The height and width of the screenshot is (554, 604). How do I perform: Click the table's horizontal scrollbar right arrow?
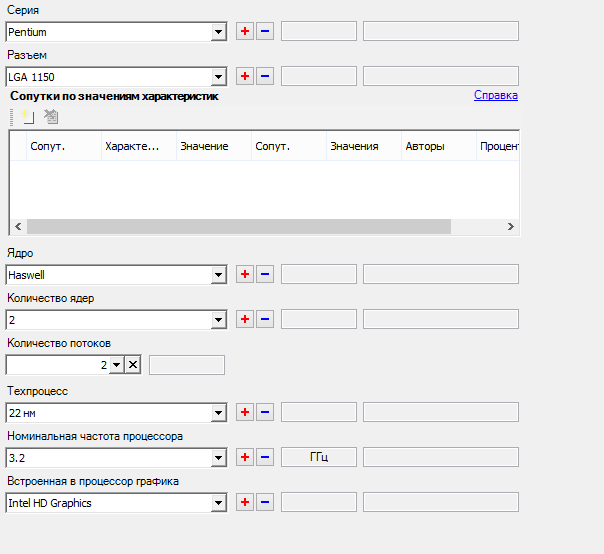point(510,227)
